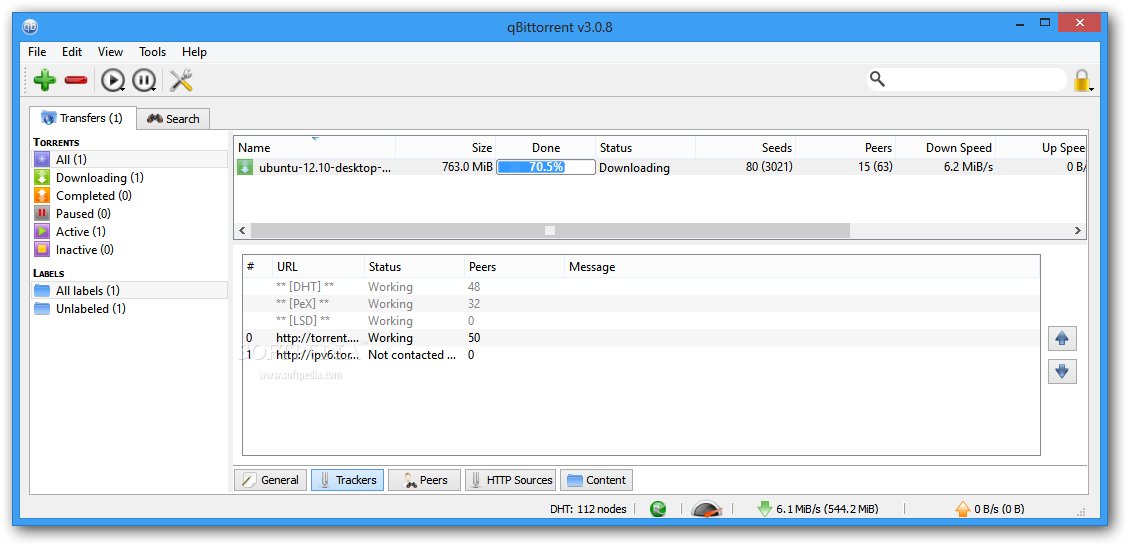
Task: Select the ** [DHT] ** tracker row
Action: (641, 286)
